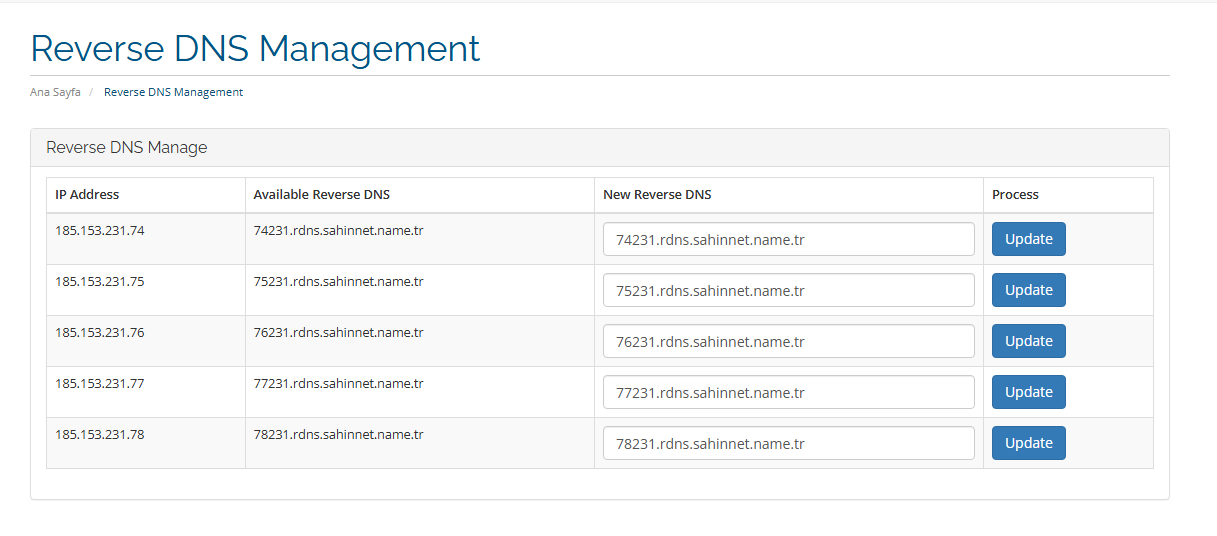Click available DNS text 75231.rdns.sahinnet.name.tr
This screenshot has height=536, width=1217.
338,281
